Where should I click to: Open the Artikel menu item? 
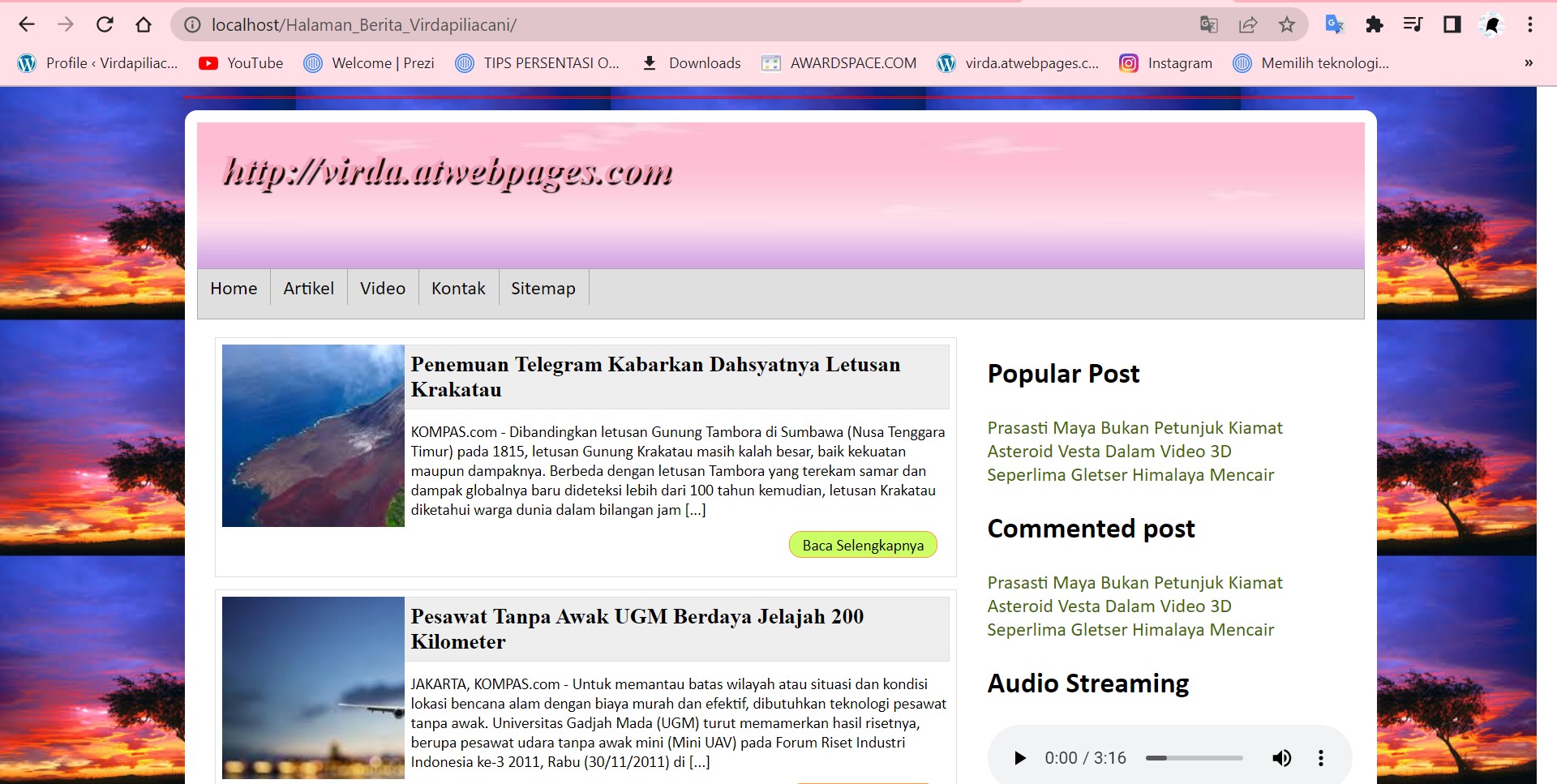(x=308, y=289)
